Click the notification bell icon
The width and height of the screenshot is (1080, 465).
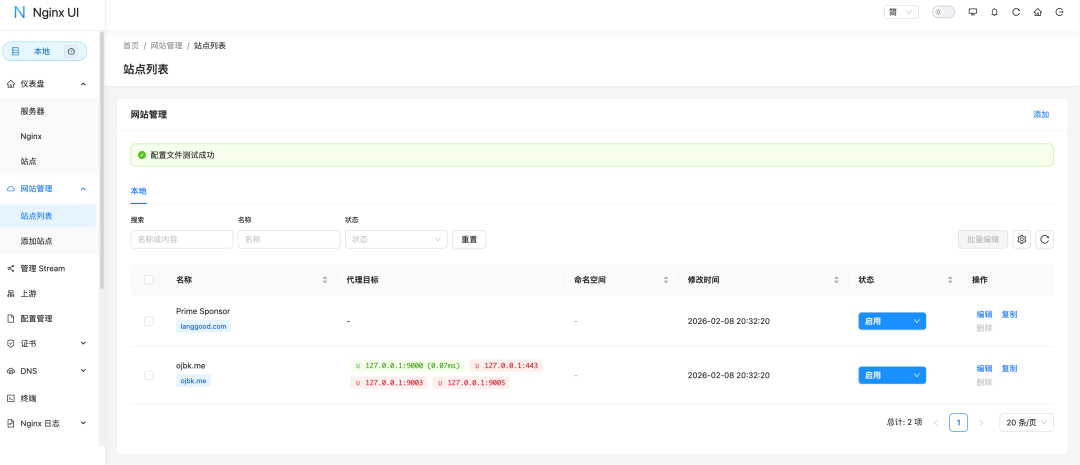[994, 12]
